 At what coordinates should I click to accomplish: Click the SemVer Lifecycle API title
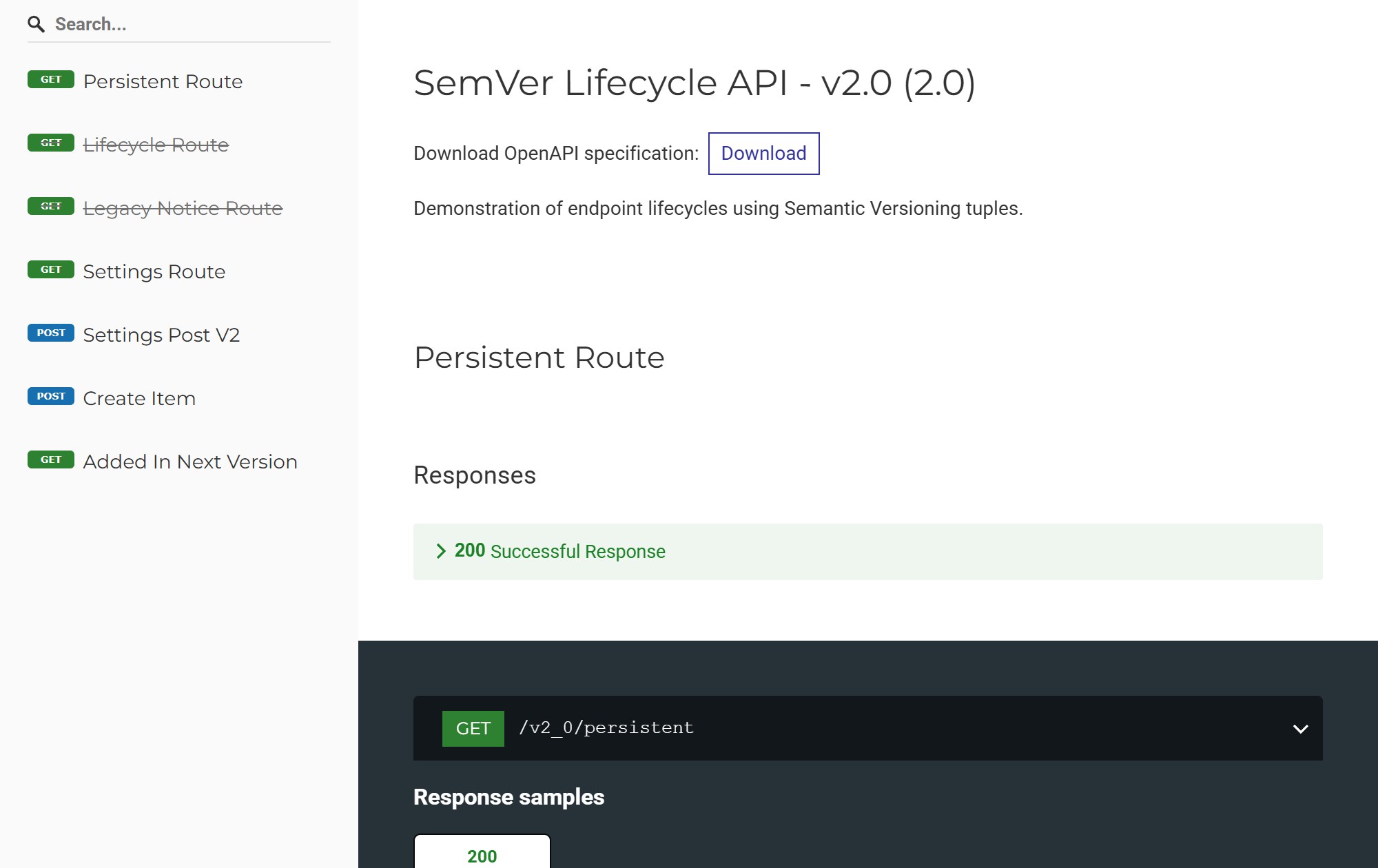(x=694, y=83)
